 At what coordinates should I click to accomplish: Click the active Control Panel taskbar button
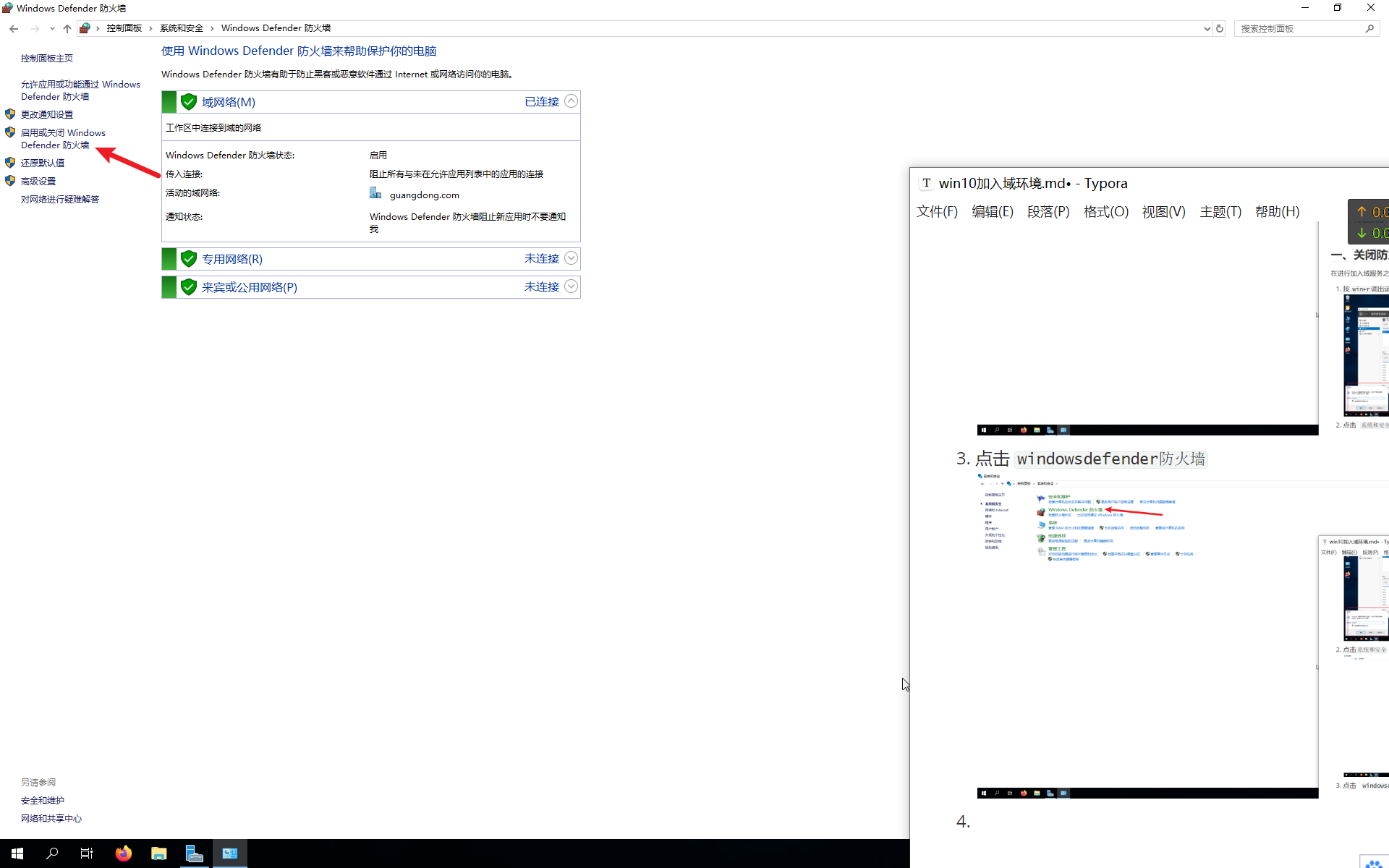(230, 854)
